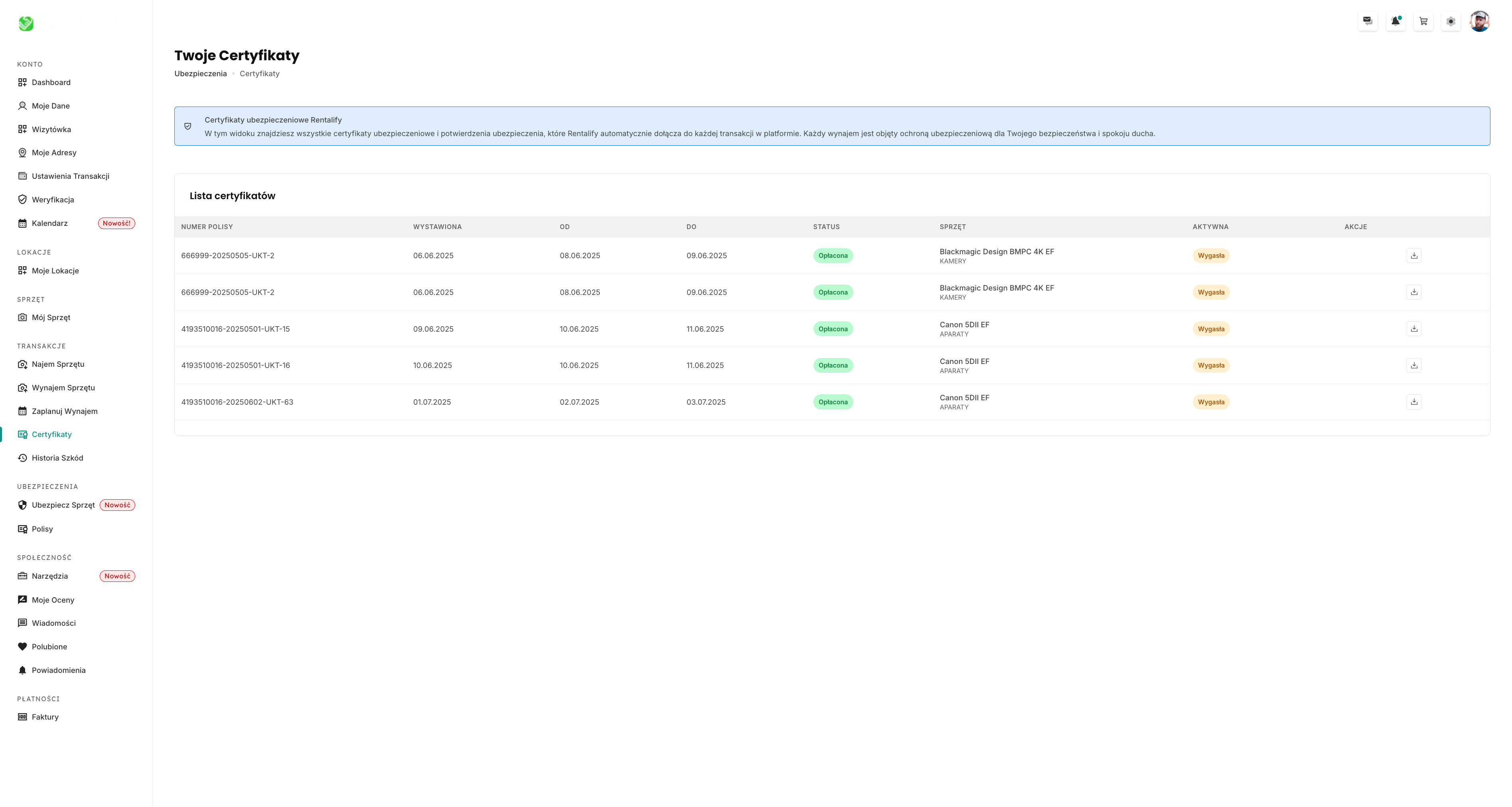Open Historia Szkód menu item
This screenshot has height=807, width=1512.
pos(57,458)
